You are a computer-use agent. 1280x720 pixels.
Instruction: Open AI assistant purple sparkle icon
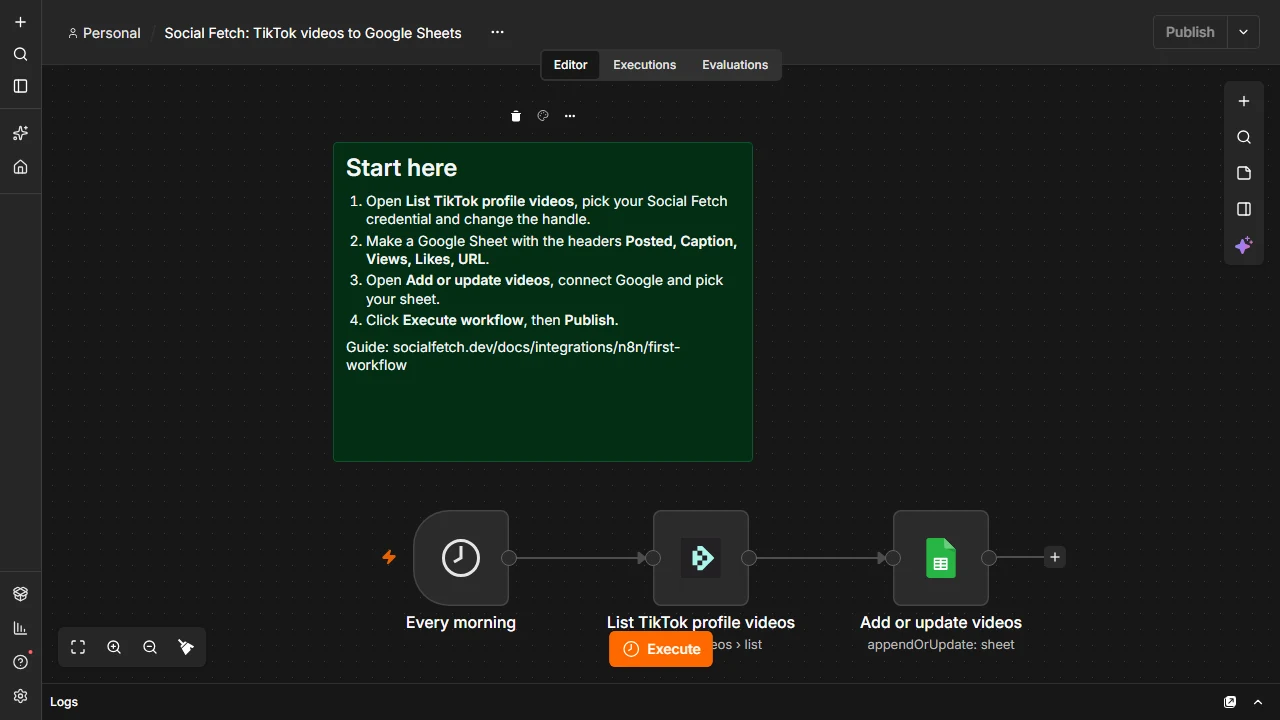click(x=1244, y=245)
